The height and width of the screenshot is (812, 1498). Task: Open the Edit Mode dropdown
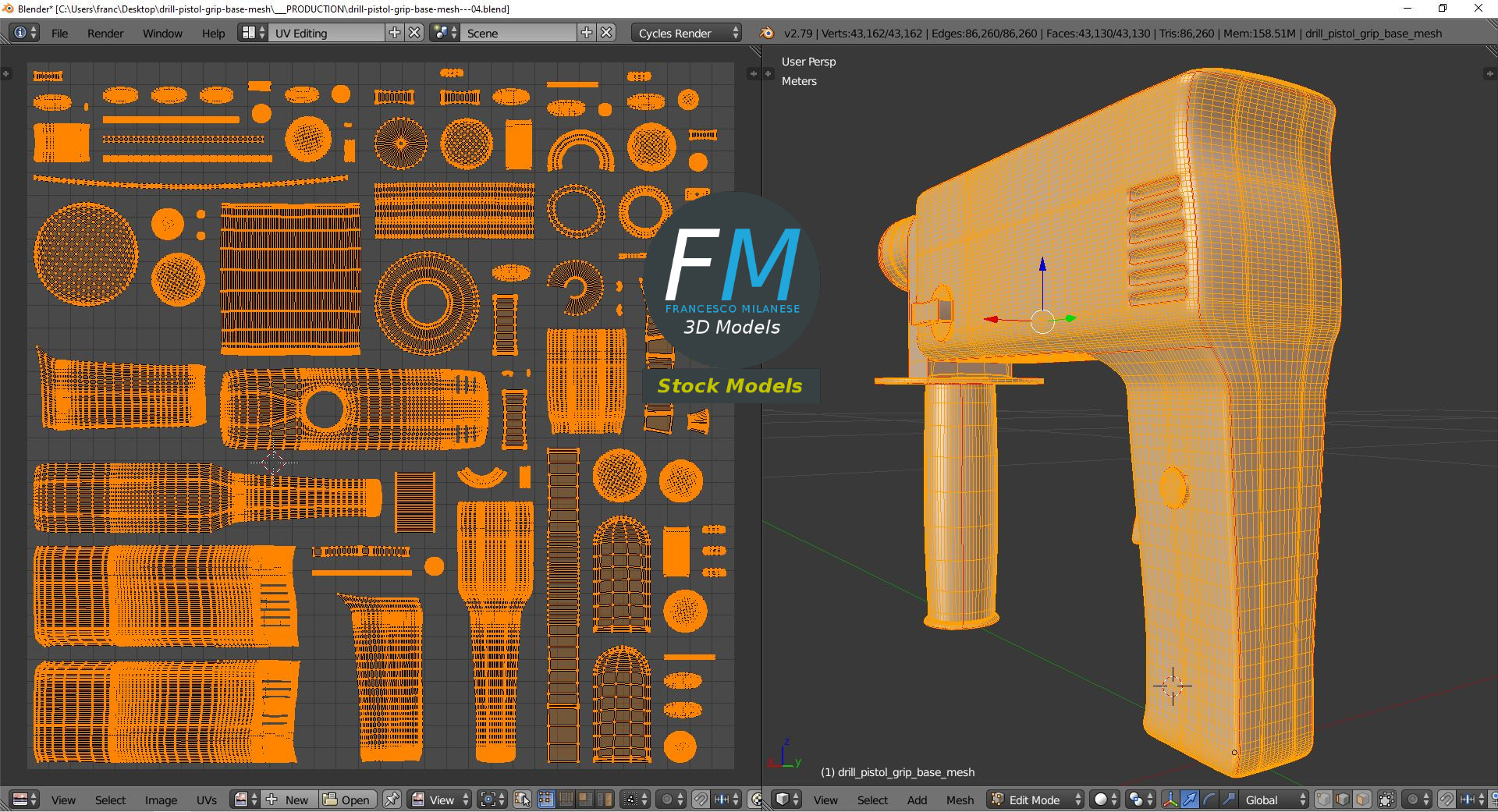click(1036, 800)
